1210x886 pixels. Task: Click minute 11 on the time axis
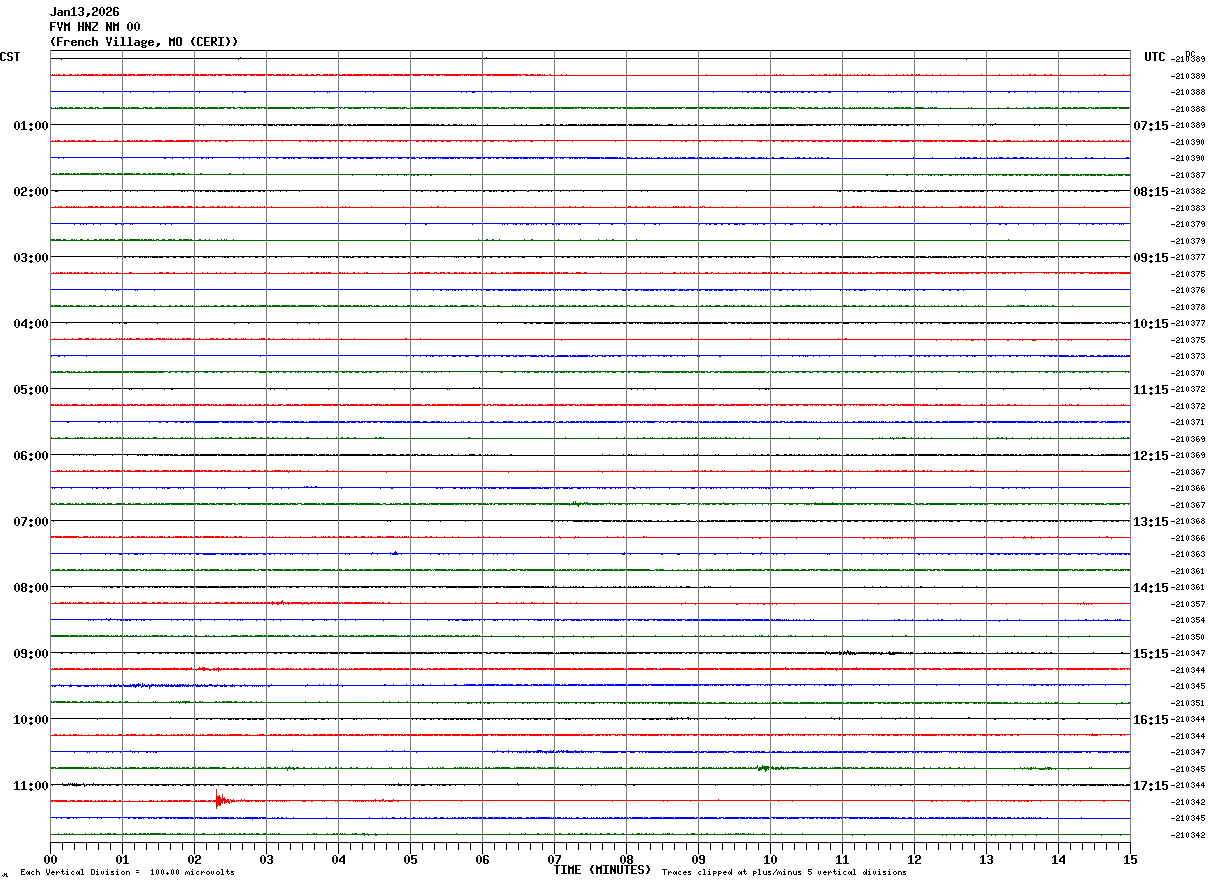842,859
